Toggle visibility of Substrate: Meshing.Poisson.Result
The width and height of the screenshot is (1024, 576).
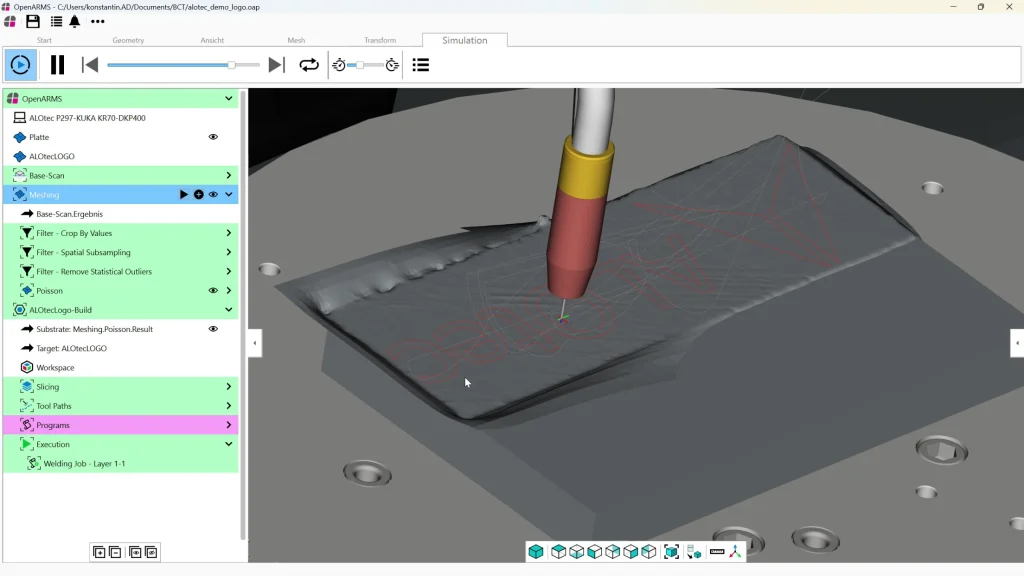(x=213, y=329)
